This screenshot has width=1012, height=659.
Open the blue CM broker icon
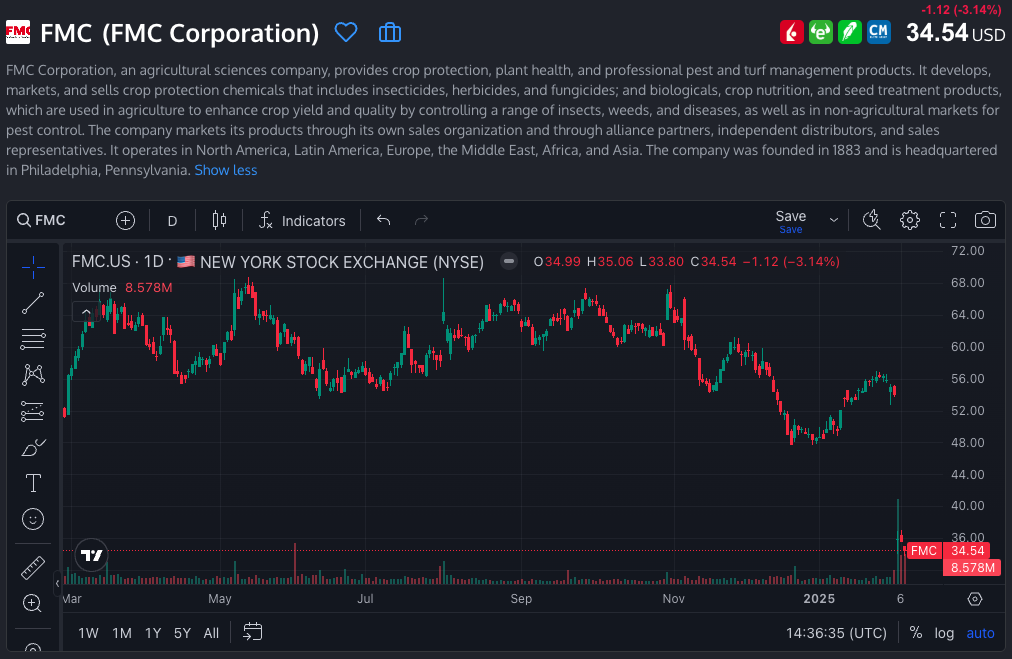click(x=878, y=32)
